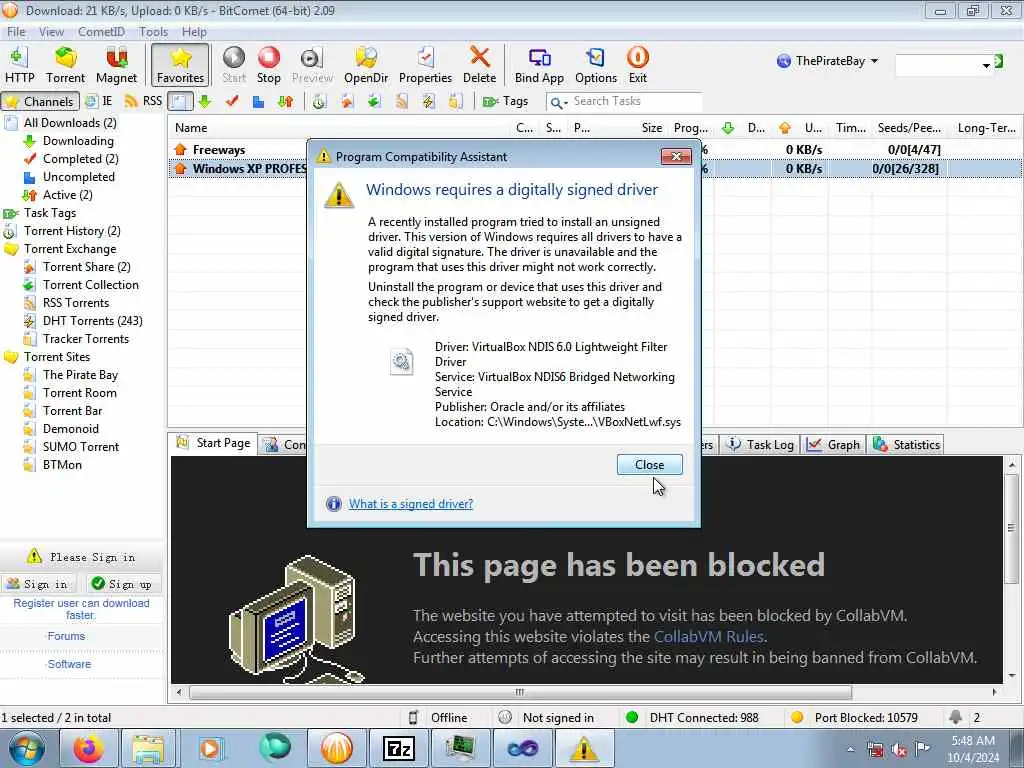Open the Help menu
The width and height of the screenshot is (1024, 768).
(x=194, y=31)
